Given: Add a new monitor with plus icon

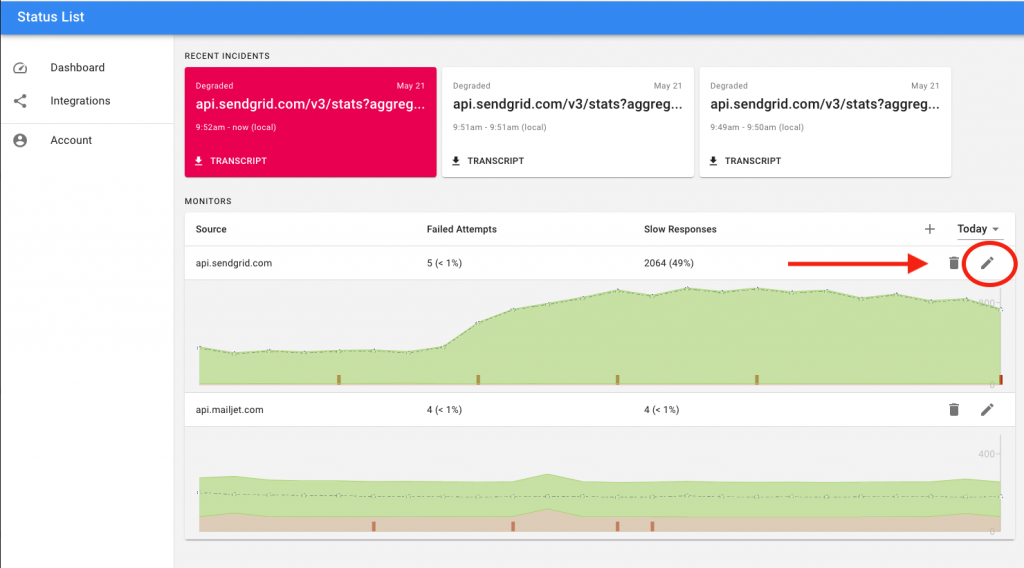Looking at the screenshot, I should [929, 229].
